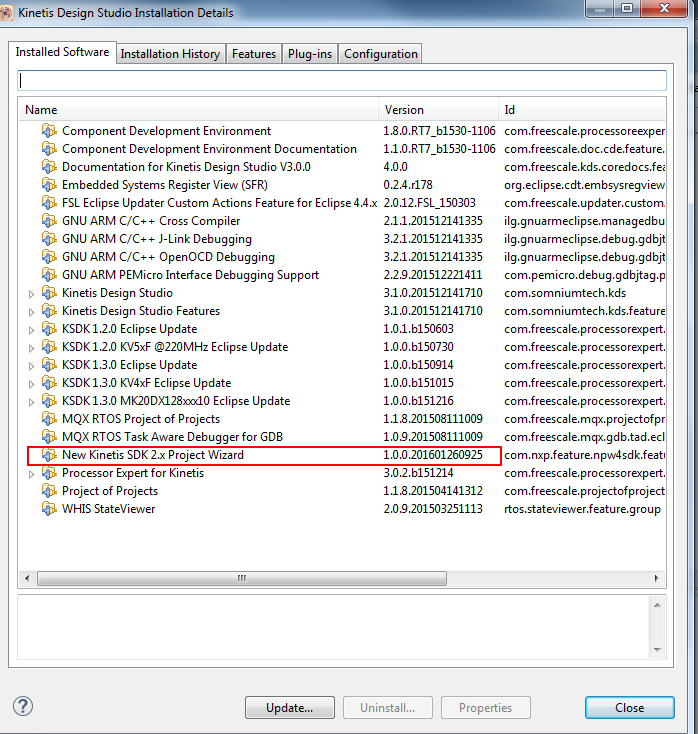Click the left arrow of horizontal scrollbar
This screenshot has height=734, width=698.
[x=27, y=578]
